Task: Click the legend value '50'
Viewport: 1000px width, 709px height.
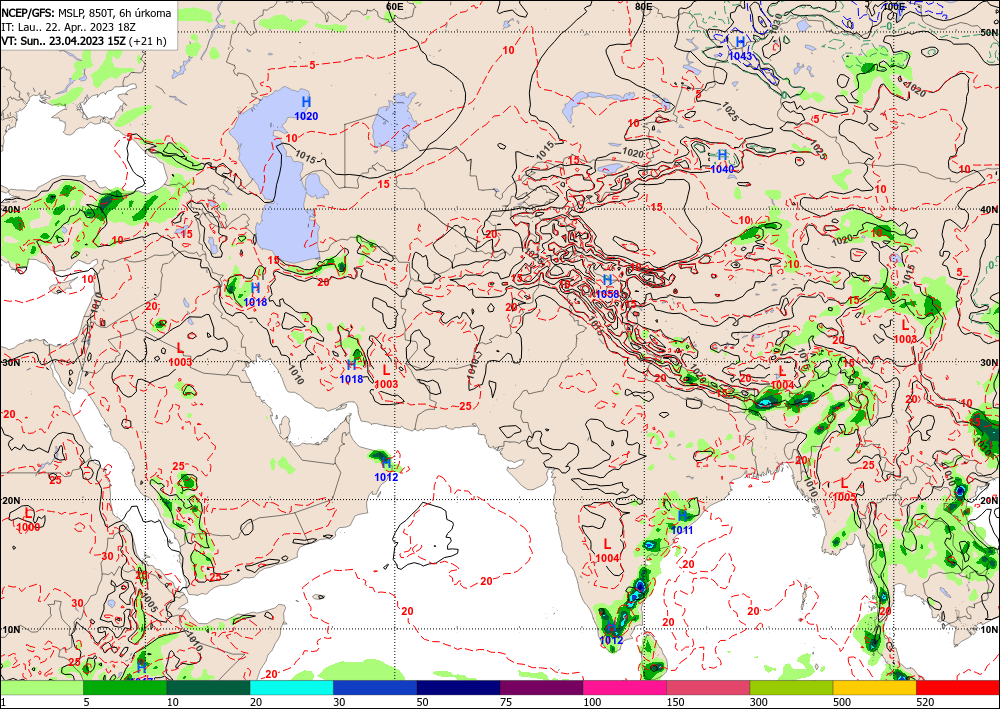Action: [422, 703]
